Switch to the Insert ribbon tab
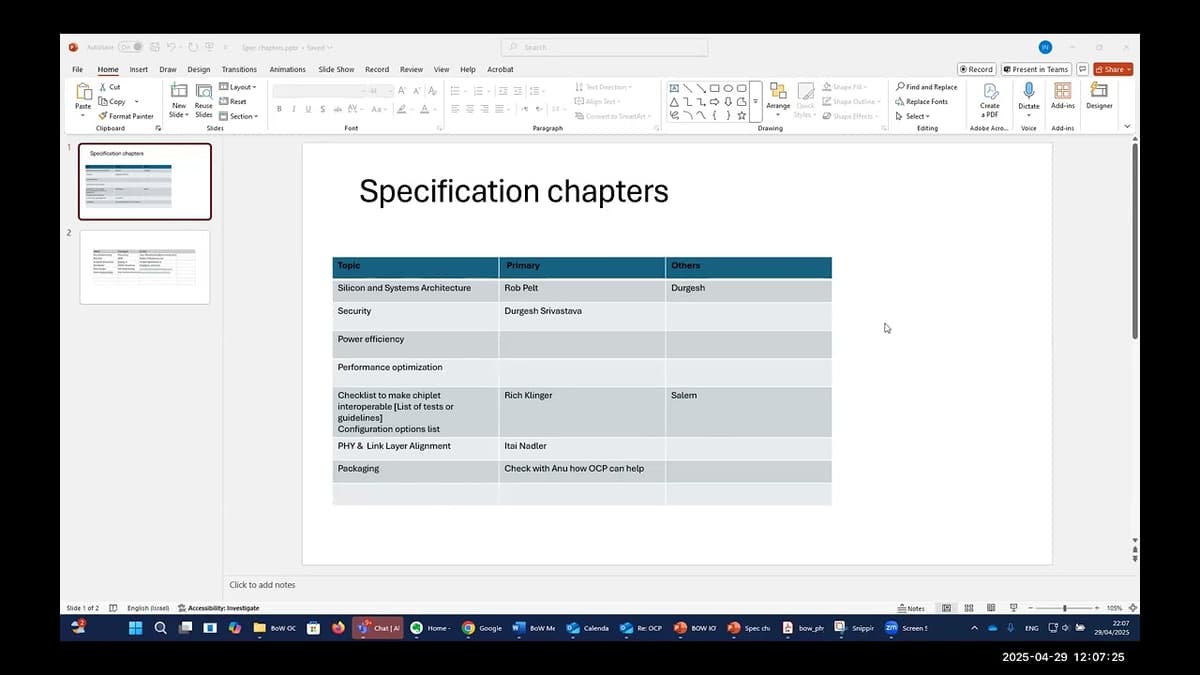This screenshot has height=675, width=1200. point(138,69)
